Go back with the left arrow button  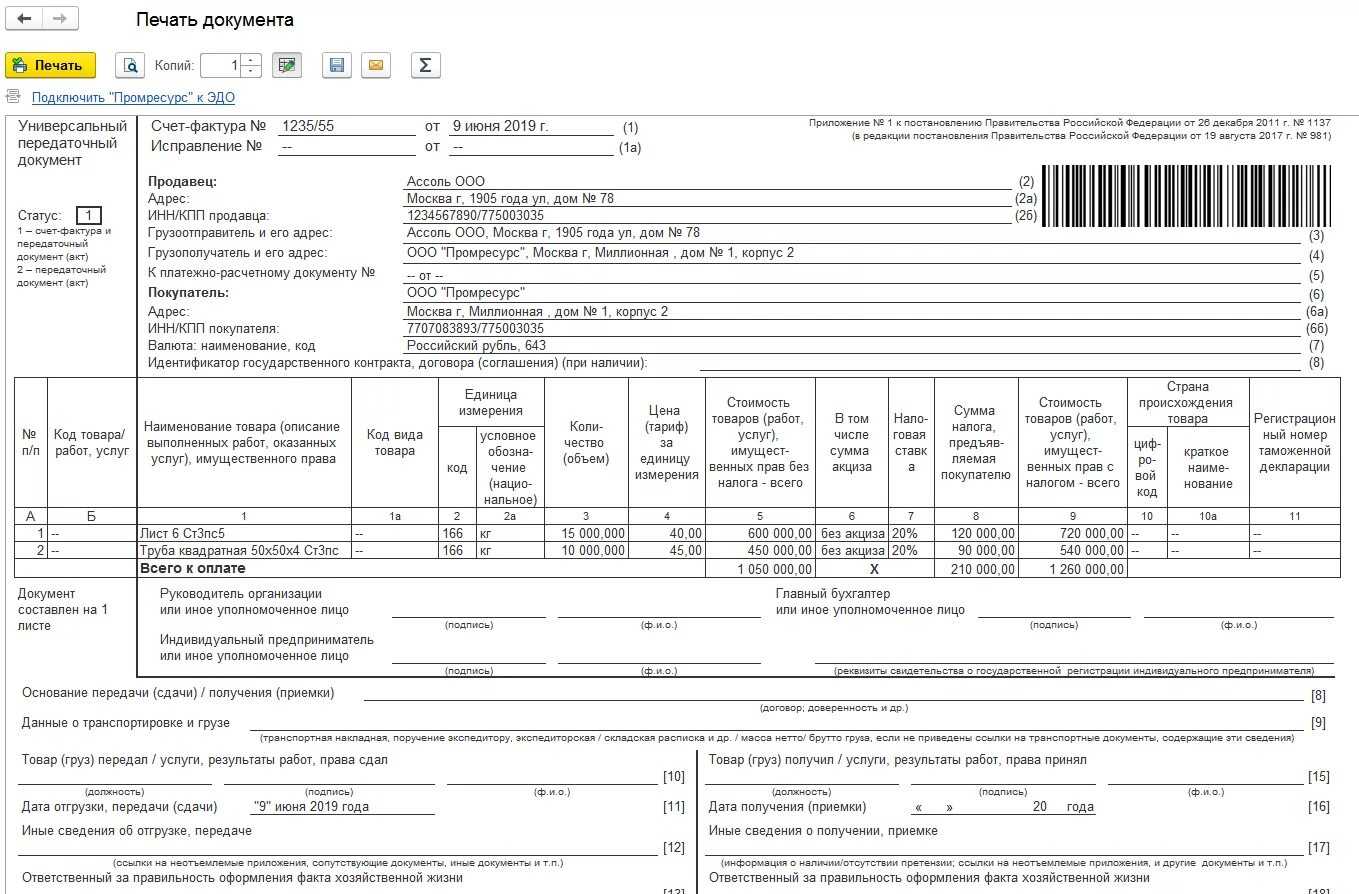point(24,19)
